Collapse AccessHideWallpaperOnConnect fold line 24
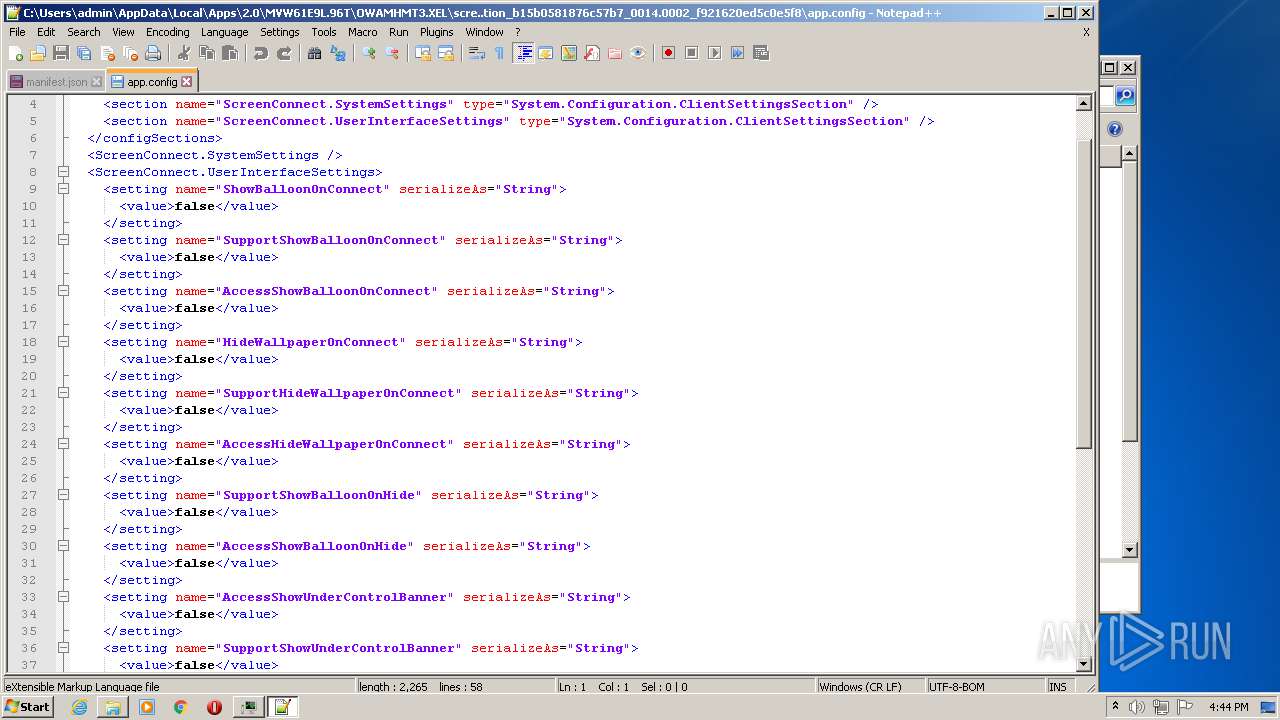 (63, 444)
